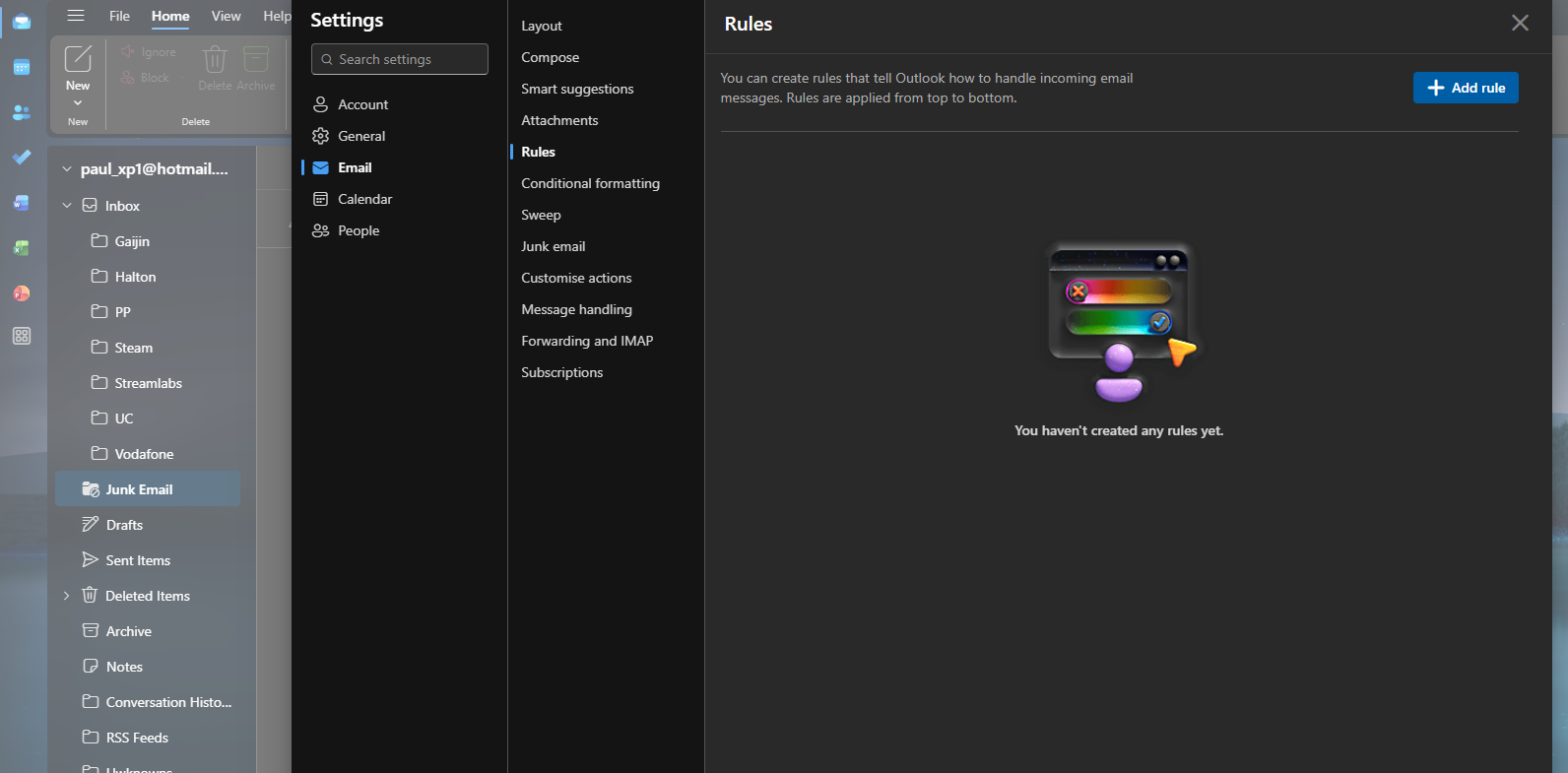The width and height of the screenshot is (1568, 773).
Task: Open the People app in the left rail
Action: [22, 112]
